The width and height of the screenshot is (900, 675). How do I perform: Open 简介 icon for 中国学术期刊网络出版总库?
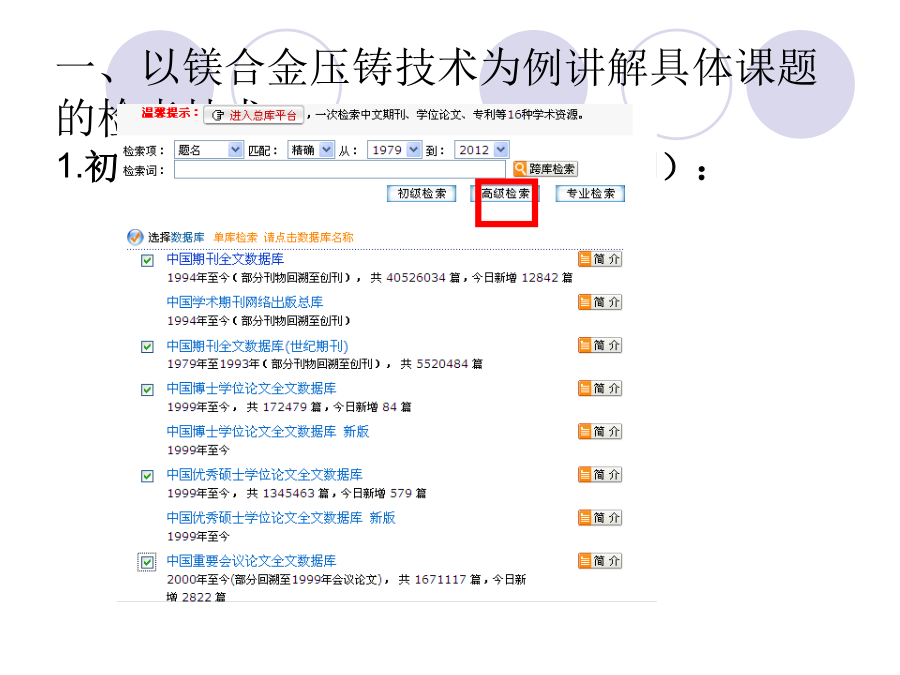pos(600,302)
